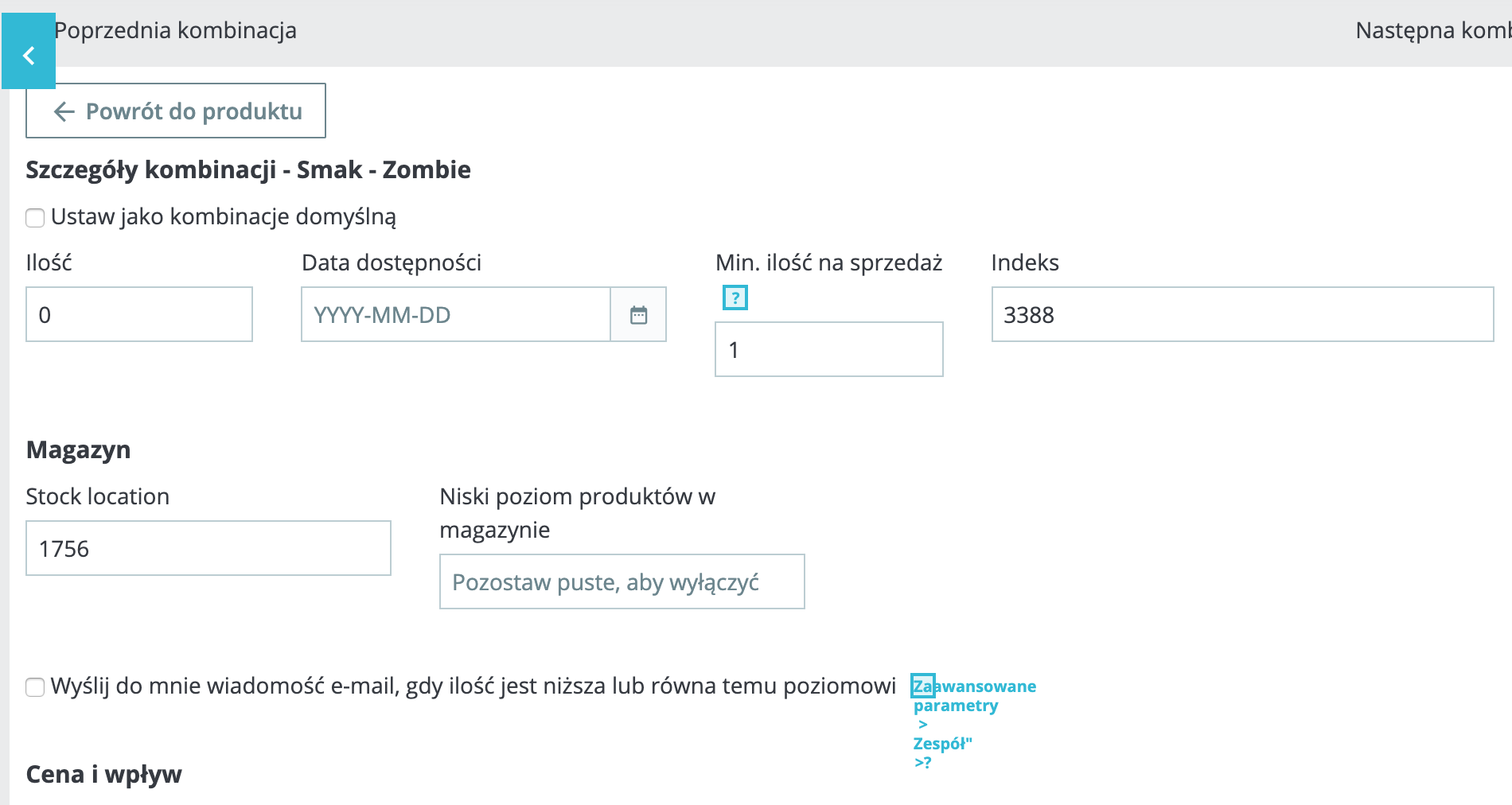This screenshot has width=1512, height=805.
Task: Check Ustaw jako kombinacje domyślną checkbox
Action: [35, 217]
